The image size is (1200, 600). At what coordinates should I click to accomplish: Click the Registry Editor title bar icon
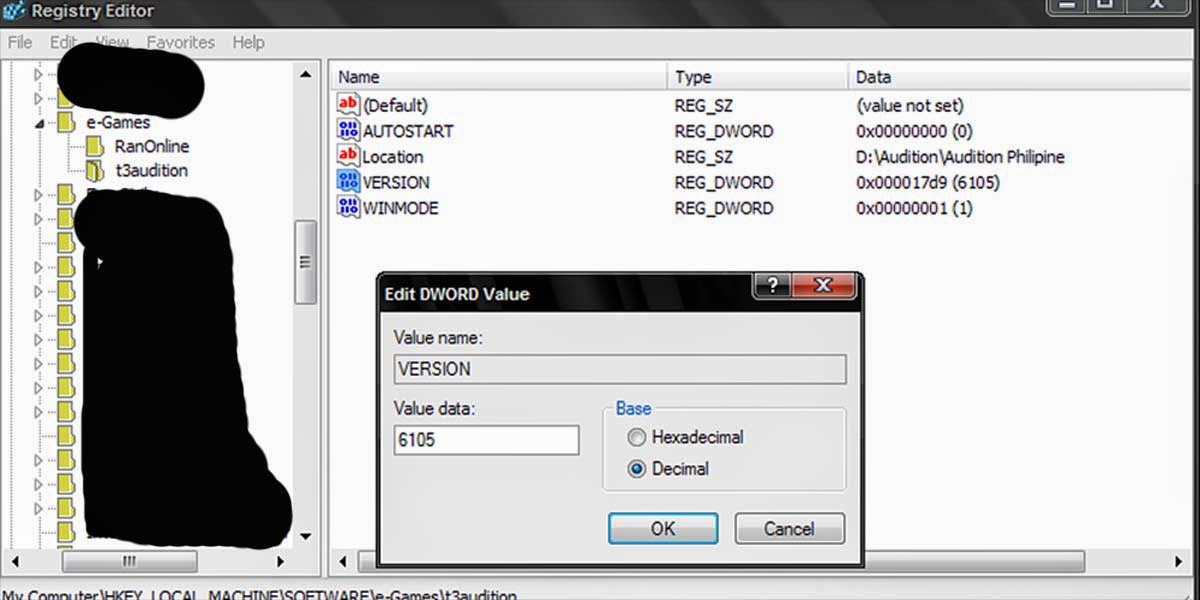[x=13, y=12]
